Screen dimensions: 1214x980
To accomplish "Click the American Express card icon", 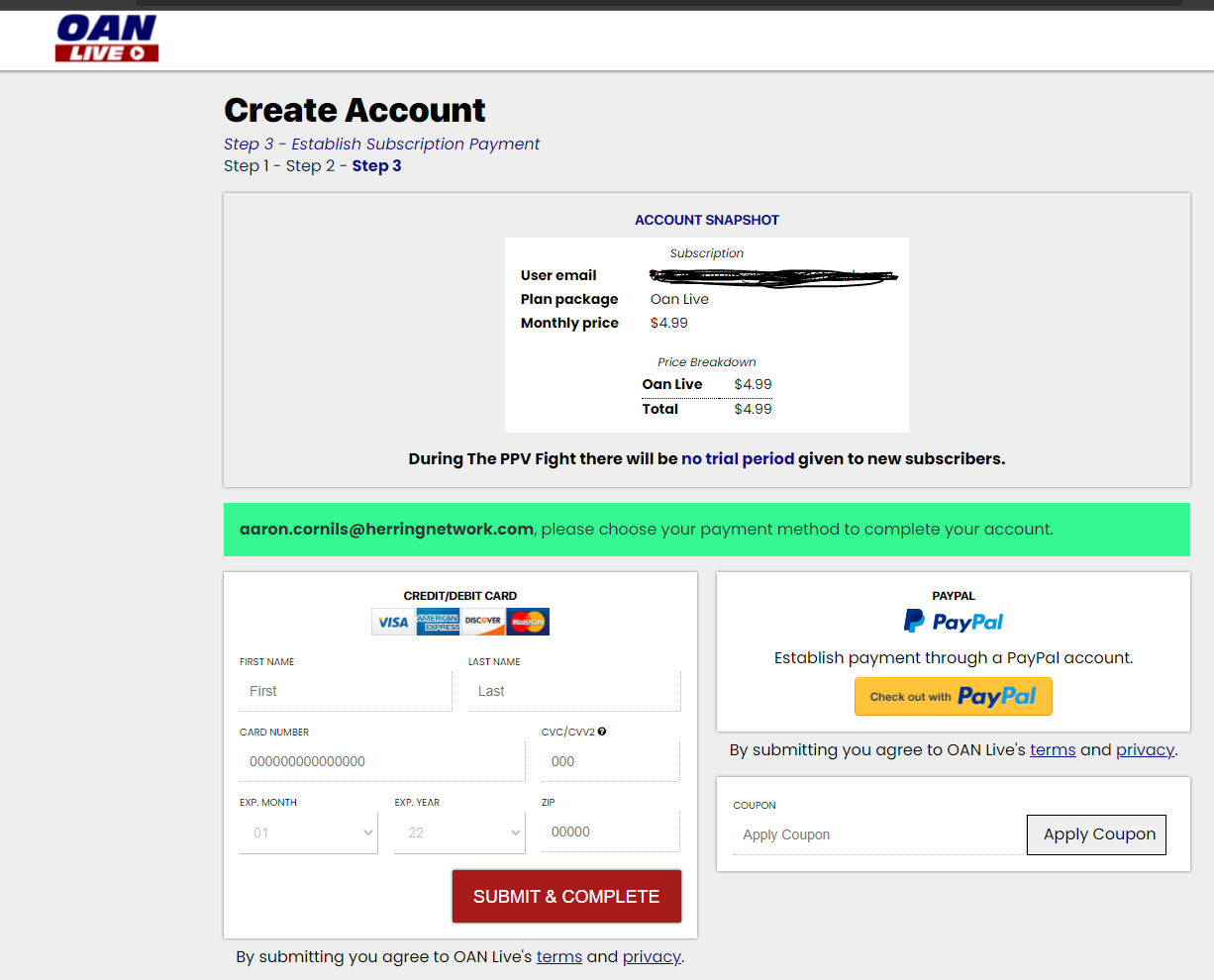I will click(438, 622).
